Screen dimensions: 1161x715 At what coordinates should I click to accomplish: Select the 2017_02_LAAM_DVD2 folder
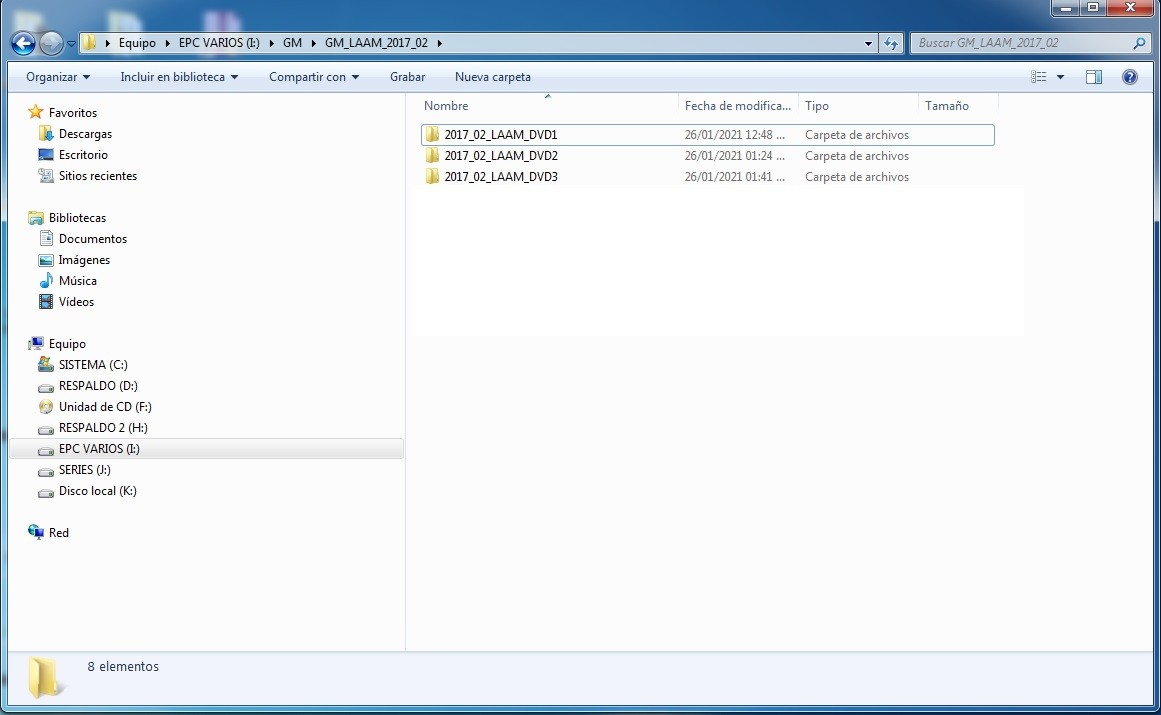click(x=500, y=156)
